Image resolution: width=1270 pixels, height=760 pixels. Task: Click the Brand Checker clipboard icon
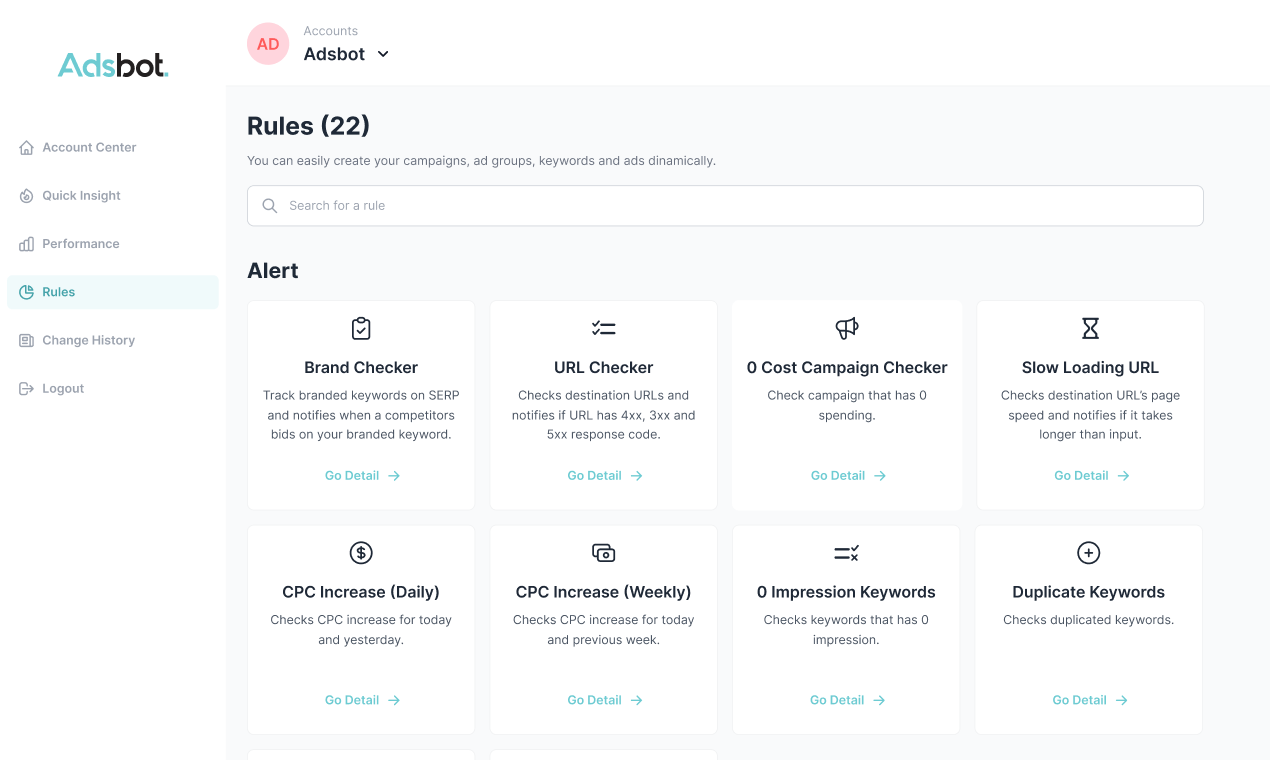(x=361, y=328)
